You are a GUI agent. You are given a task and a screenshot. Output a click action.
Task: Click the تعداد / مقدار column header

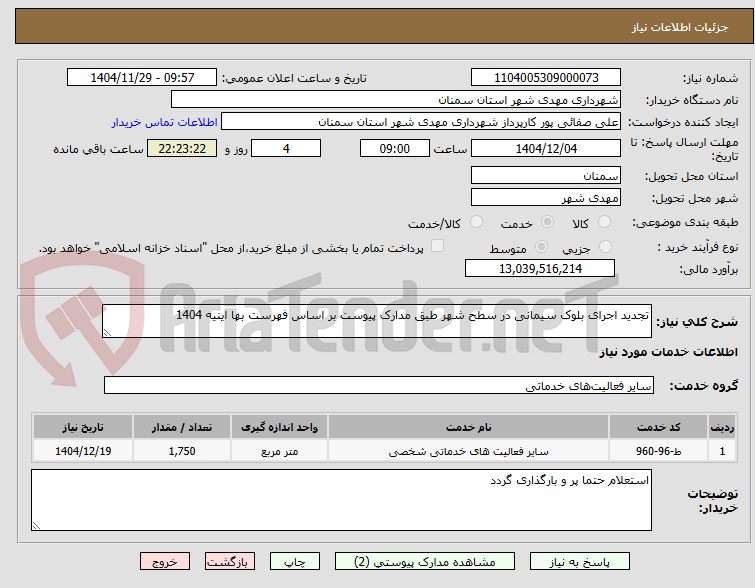(x=182, y=427)
